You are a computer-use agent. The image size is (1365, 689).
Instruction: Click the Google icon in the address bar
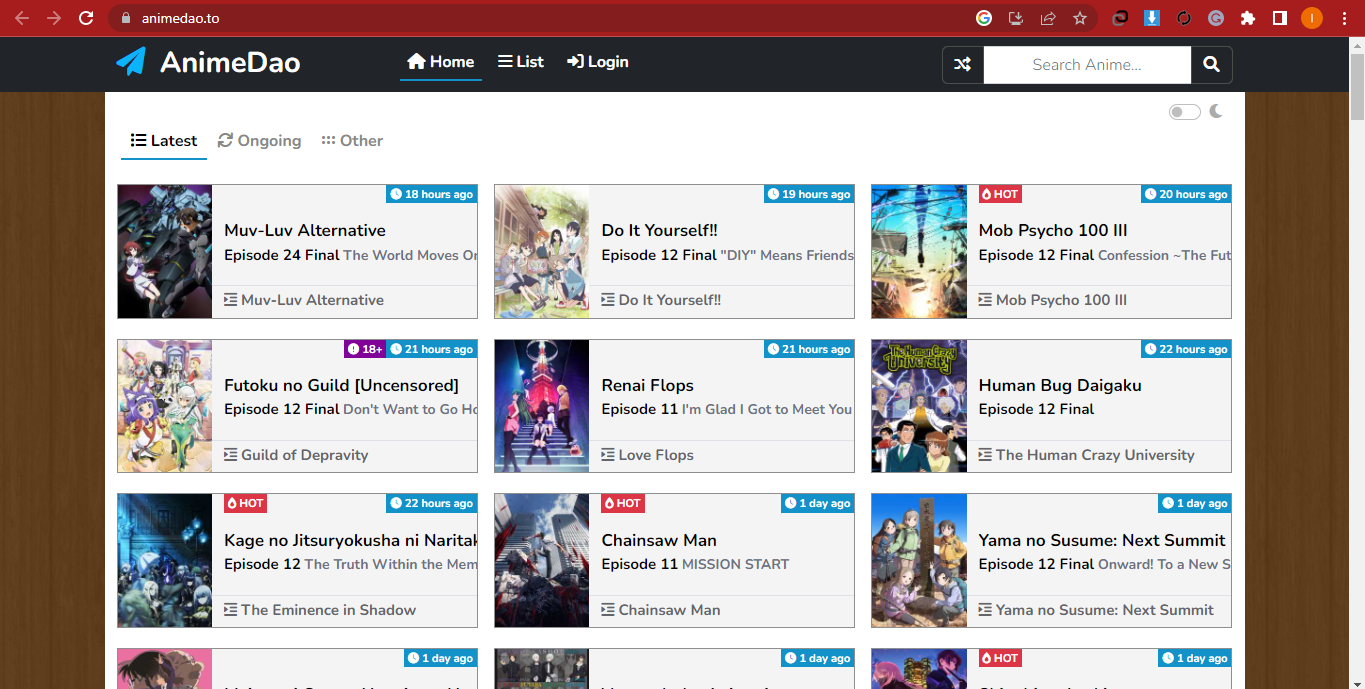coord(984,18)
